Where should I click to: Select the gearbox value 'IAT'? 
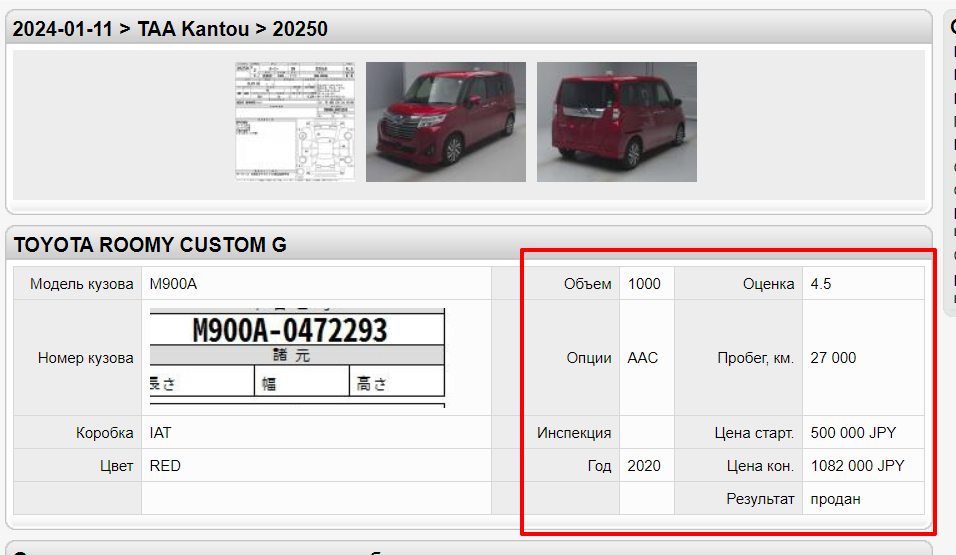(x=160, y=432)
